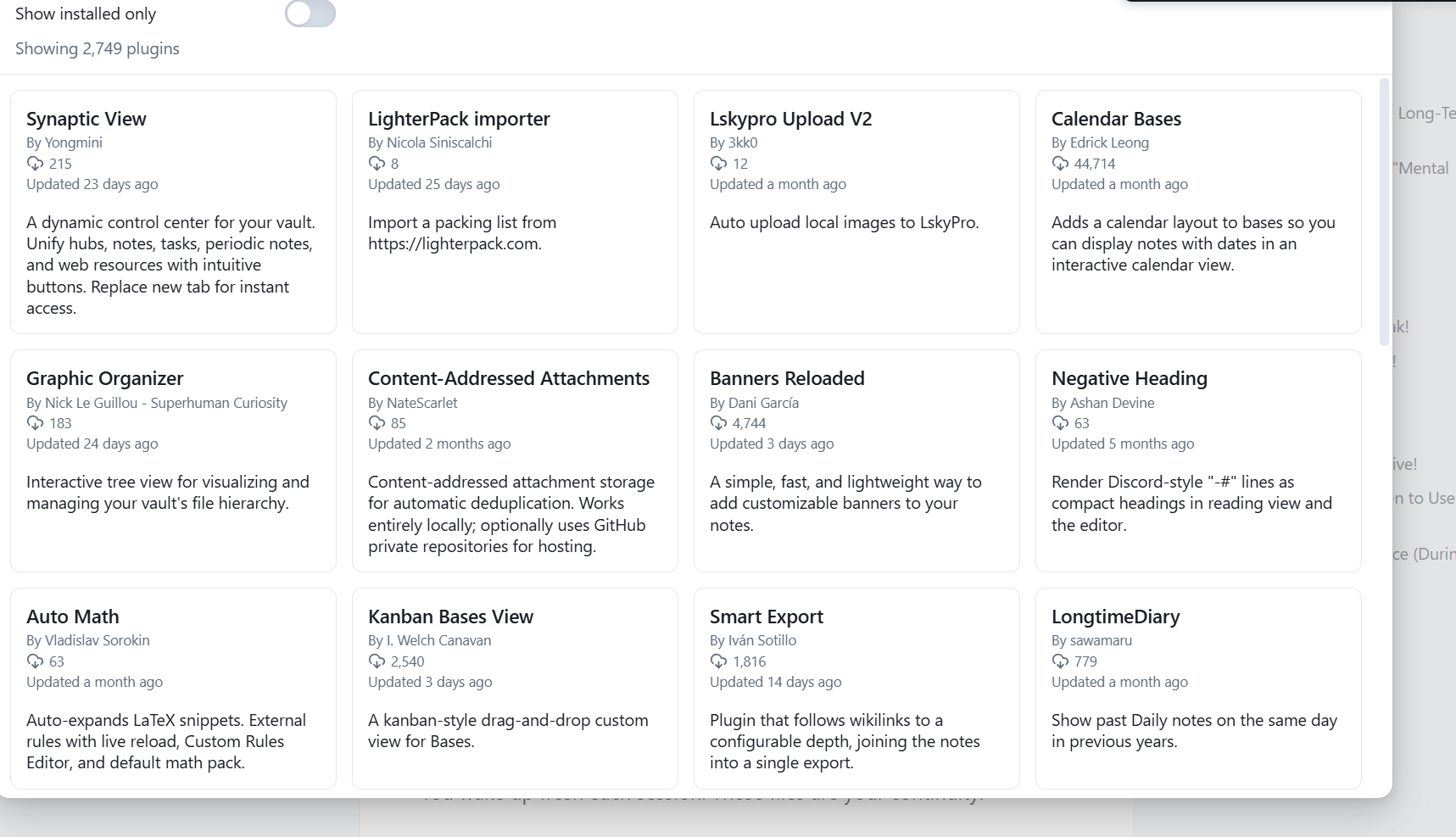Click the download icon on LongtimeDiary
The image size is (1456, 837).
click(1060, 661)
